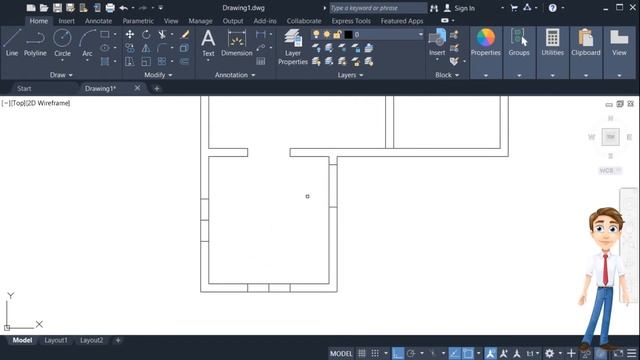640x360 pixels.
Task: Toggle layer freeze sun icon
Action: pyautogui.click(x=327, y=34)
